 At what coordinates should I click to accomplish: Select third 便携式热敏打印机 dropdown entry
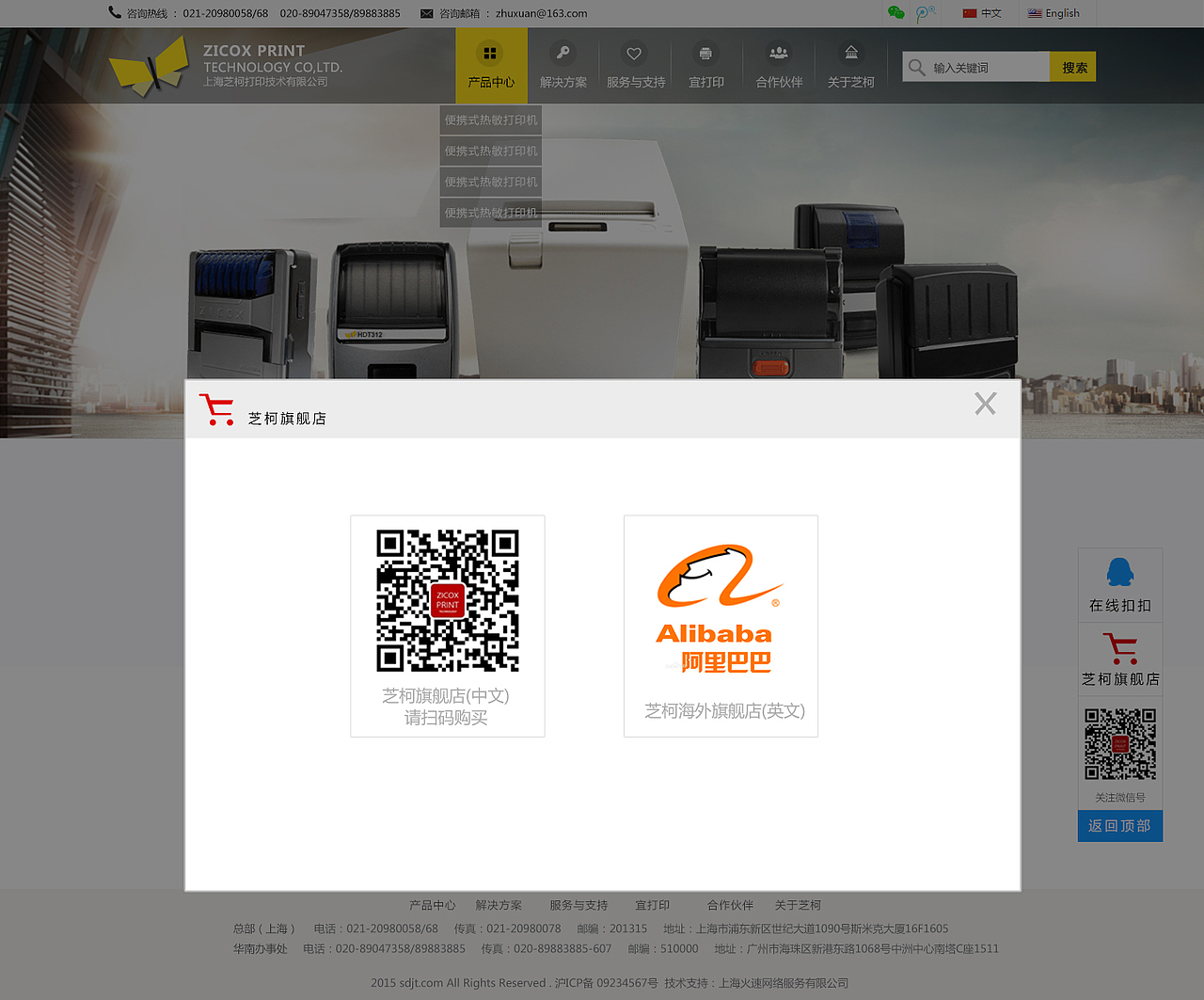(x=491, y=183)
